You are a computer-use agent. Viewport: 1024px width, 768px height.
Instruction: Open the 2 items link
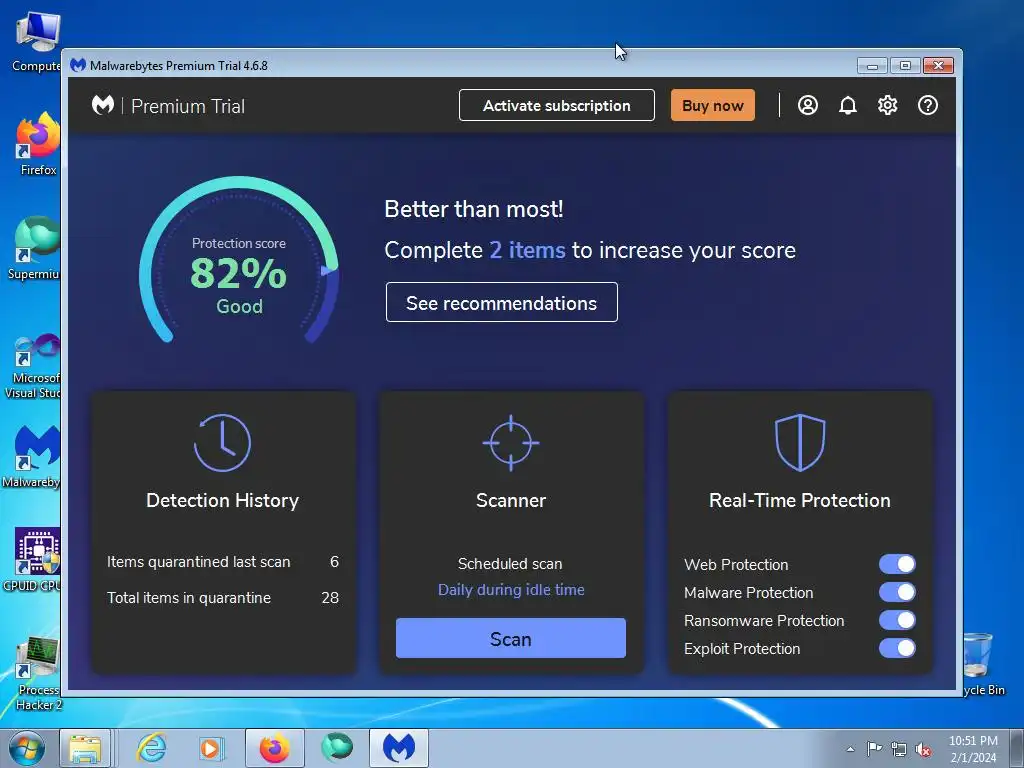click(527, 250)
